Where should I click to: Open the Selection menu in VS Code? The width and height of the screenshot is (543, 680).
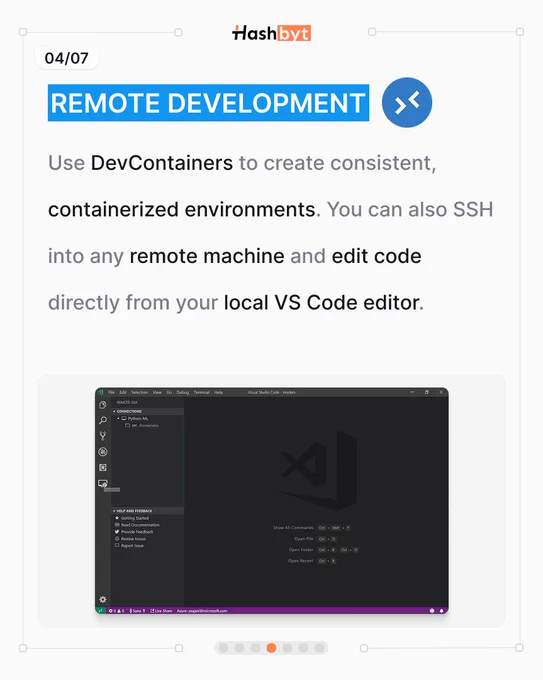140,392
